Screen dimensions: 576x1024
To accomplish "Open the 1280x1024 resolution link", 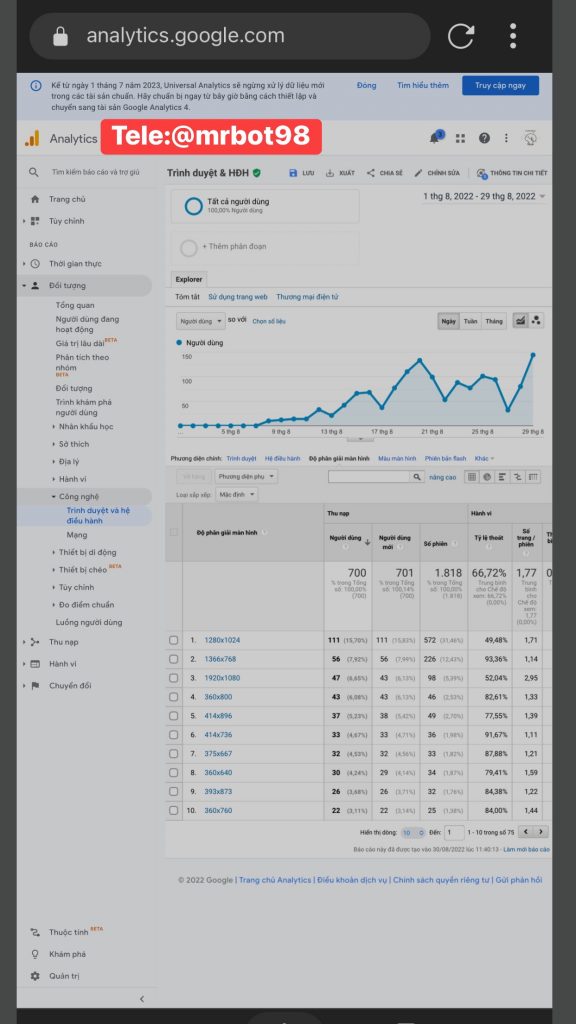I will pyautogui.click(x=222, y=640).
